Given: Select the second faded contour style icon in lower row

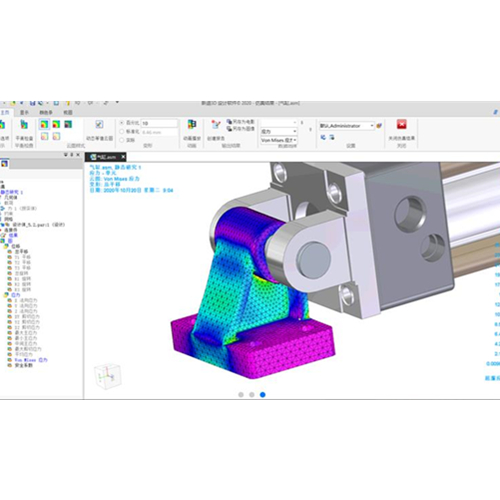Looking at the screenshot, I should pos(56,136).
